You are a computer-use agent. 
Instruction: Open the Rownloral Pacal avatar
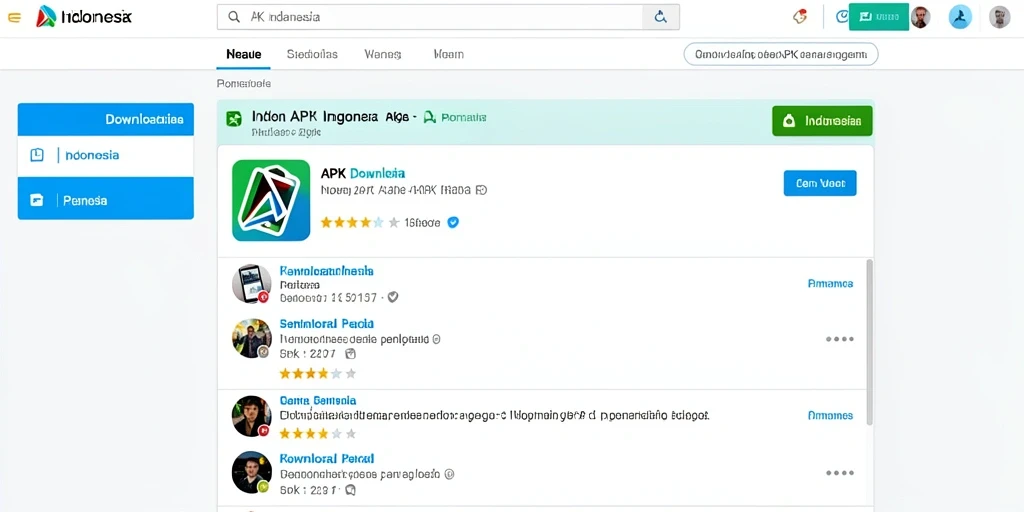[x=252, y=472]
